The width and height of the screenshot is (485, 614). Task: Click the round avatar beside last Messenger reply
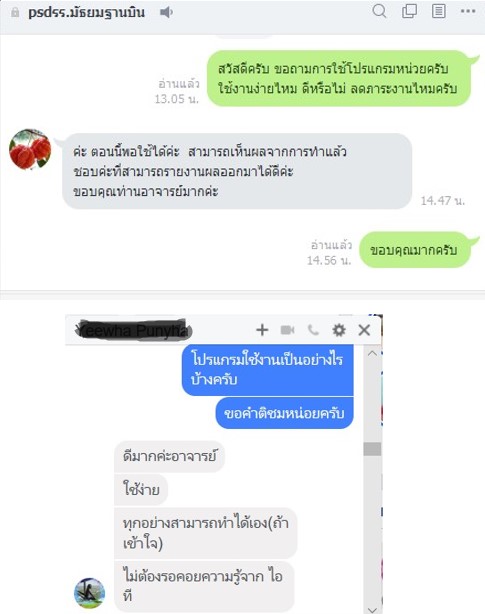pos(89,593)
